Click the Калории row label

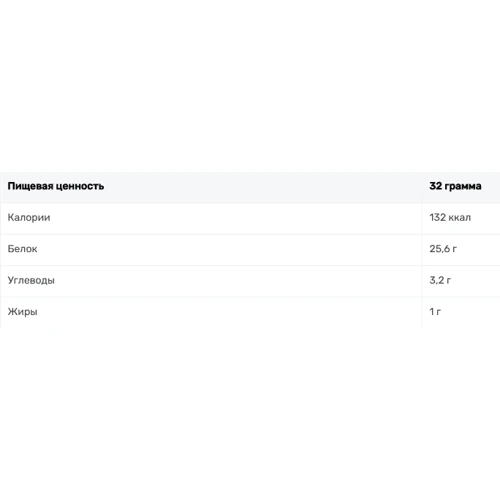tap(29, 218)
